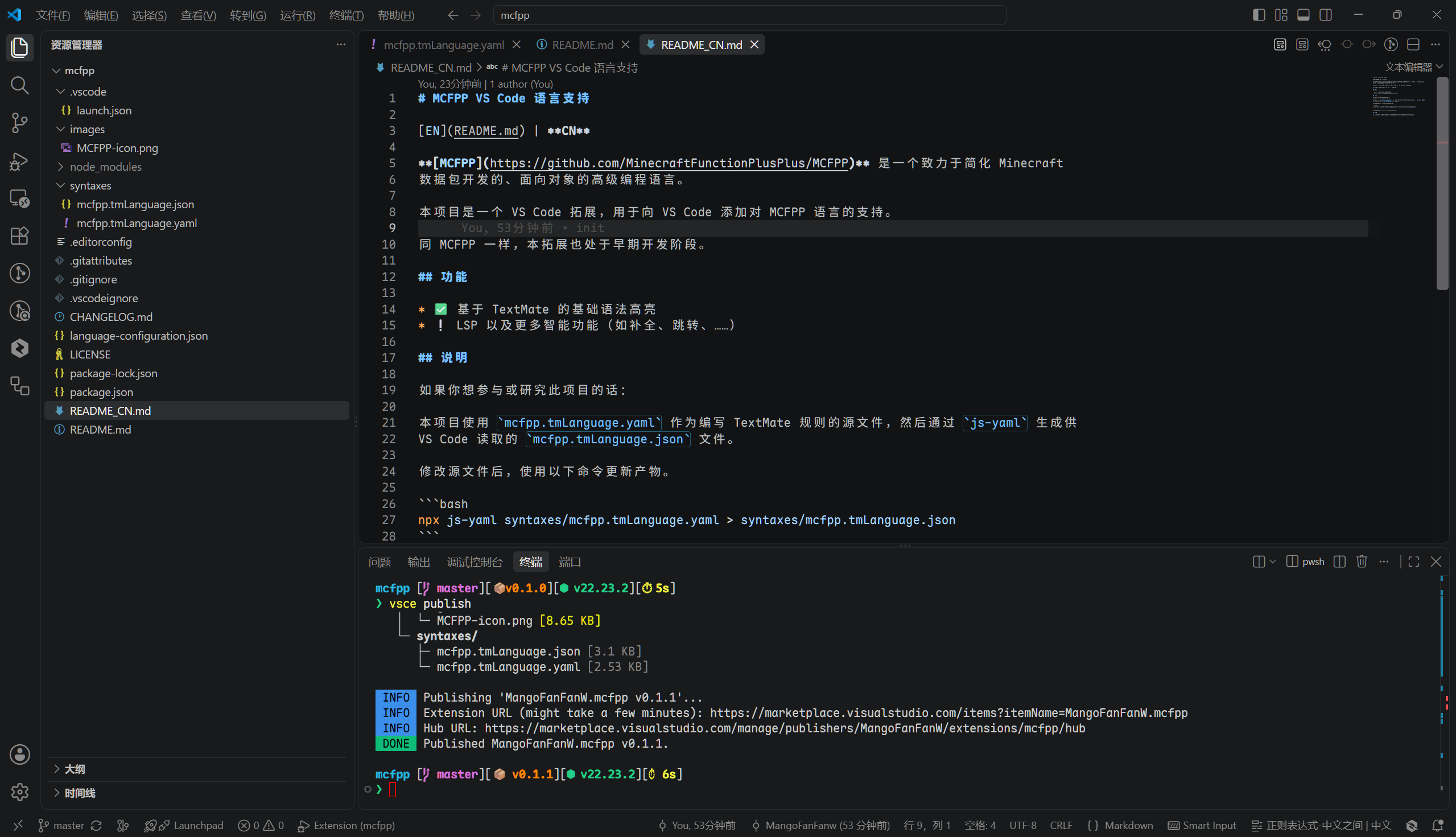Go back with navigation arrow
Screen dimensions: 1456x837
tap(453, 15)
